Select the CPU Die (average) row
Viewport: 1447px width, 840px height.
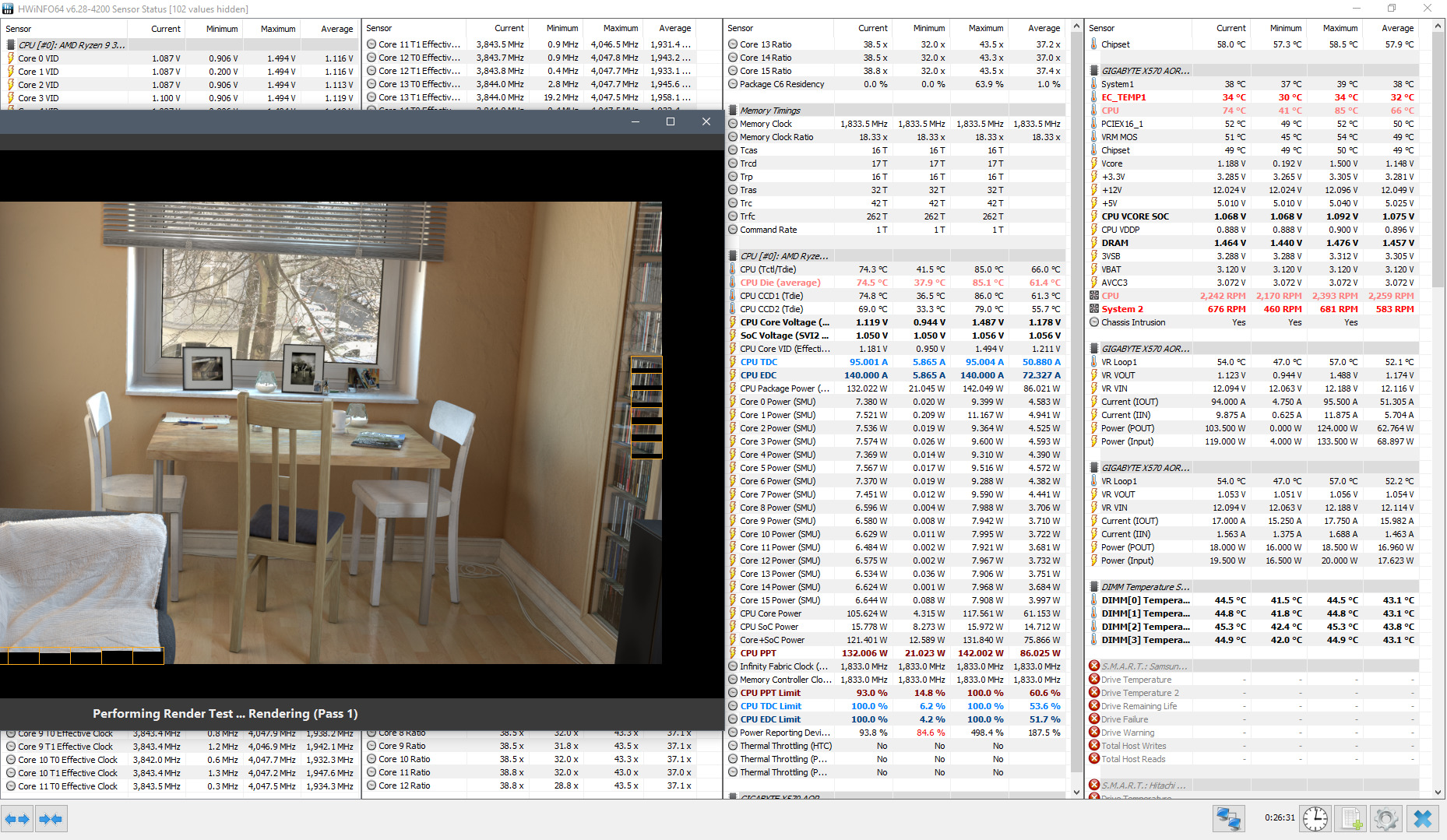[894, 283]
